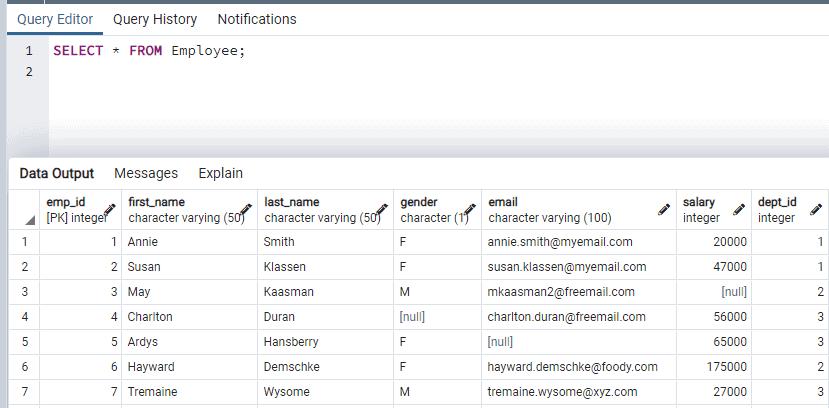The image size is (829, 408).
Task: Select the Query Editor tab
Action: coord(55,19)
